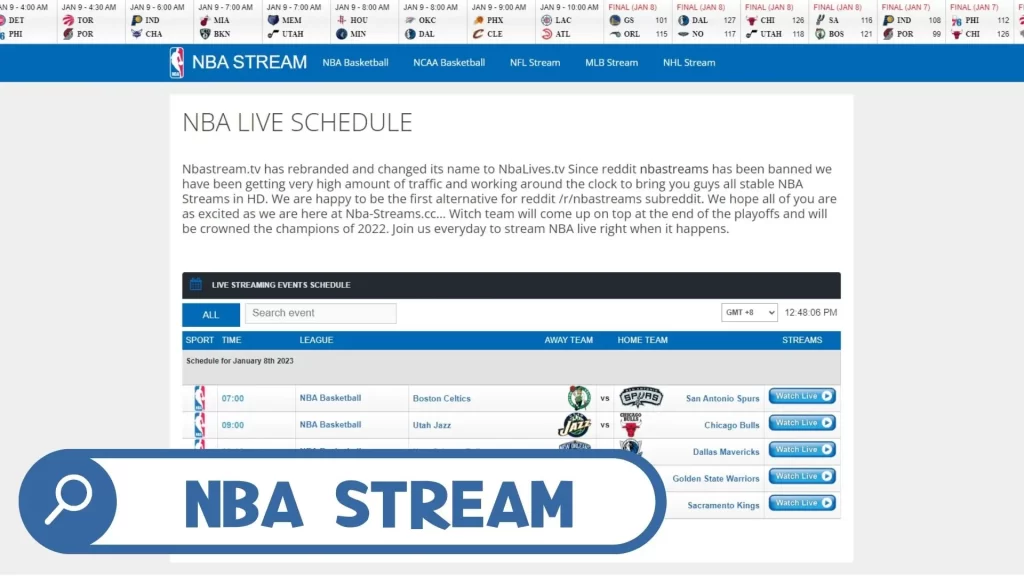
Task: Select the GS vs ORL final score in ticker
Action: 638,27
